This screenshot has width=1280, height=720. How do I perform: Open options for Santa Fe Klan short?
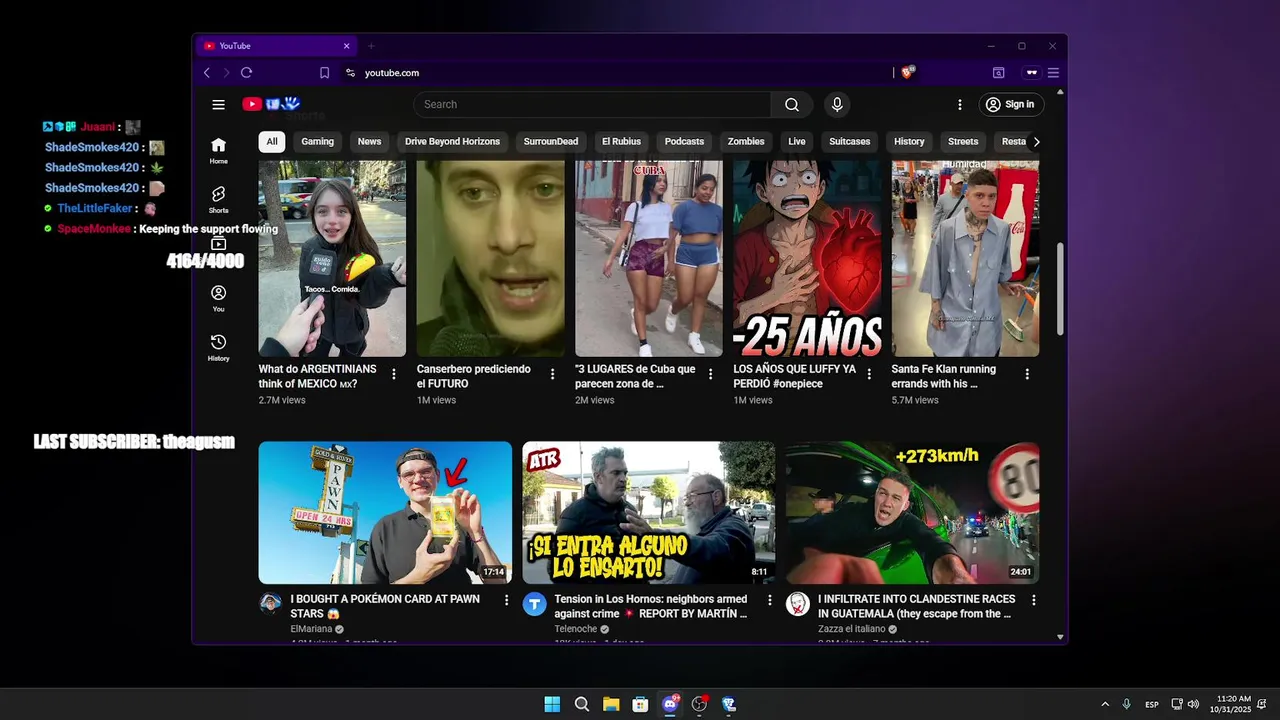coord(1027,374)
